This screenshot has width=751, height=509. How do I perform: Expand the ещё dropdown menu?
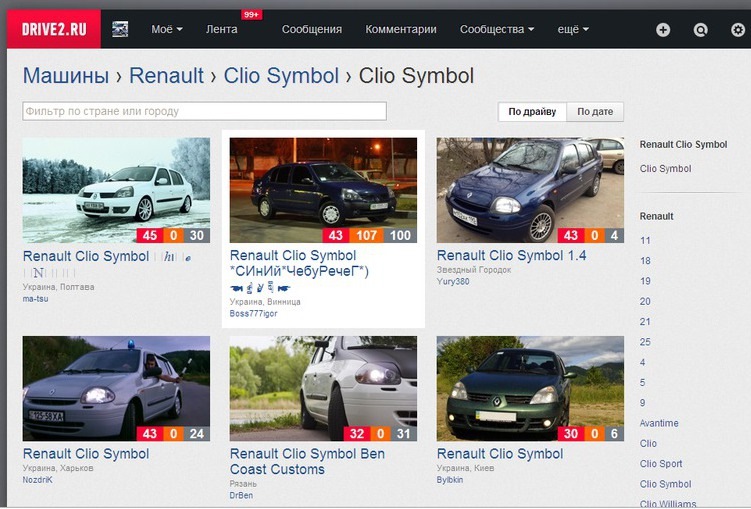(x=573, y=29)
